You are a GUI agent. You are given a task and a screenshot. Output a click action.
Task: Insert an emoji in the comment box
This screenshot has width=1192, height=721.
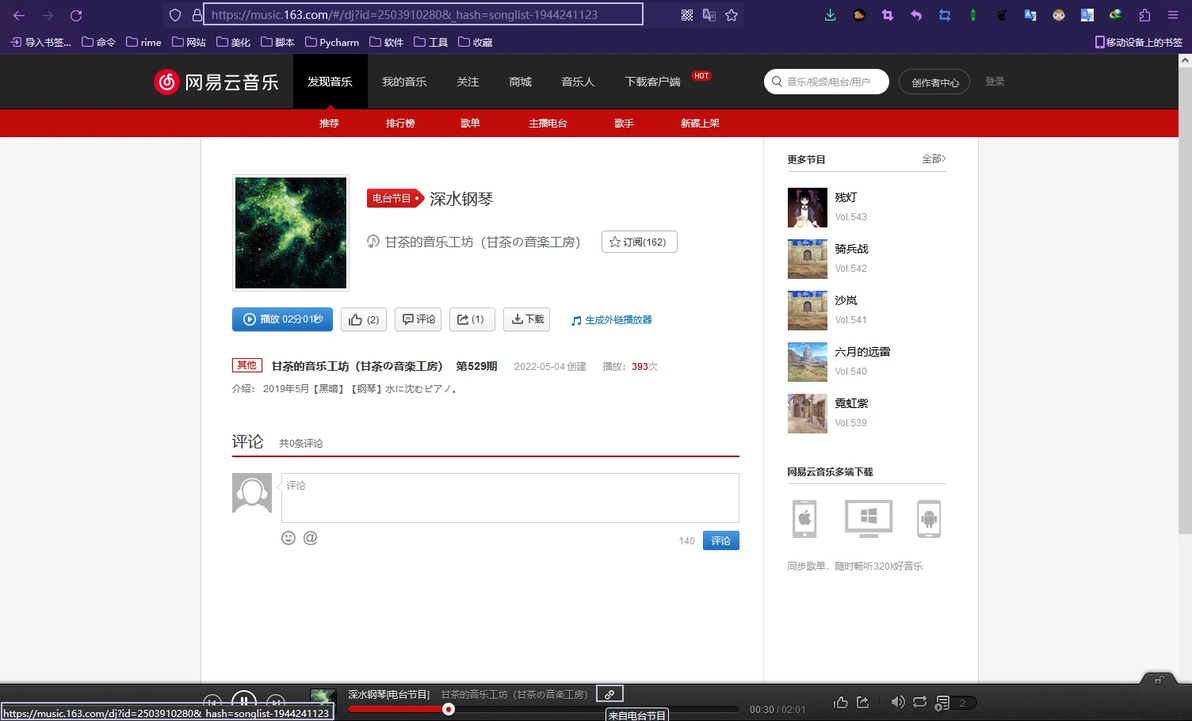pos(288,538)
